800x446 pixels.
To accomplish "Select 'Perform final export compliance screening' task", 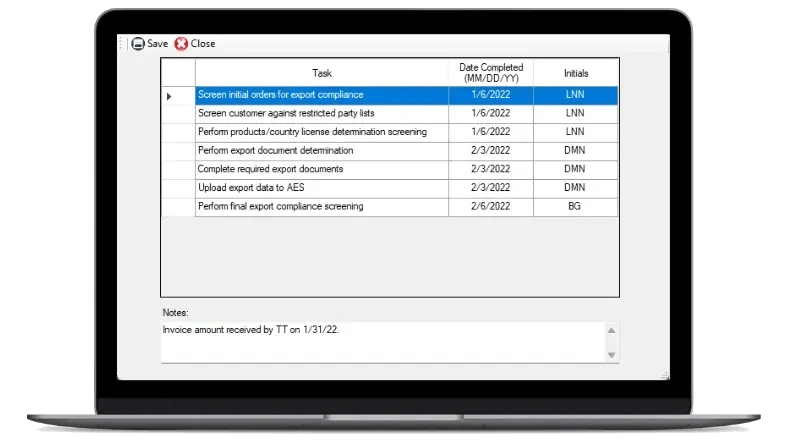I will [322, 207].
